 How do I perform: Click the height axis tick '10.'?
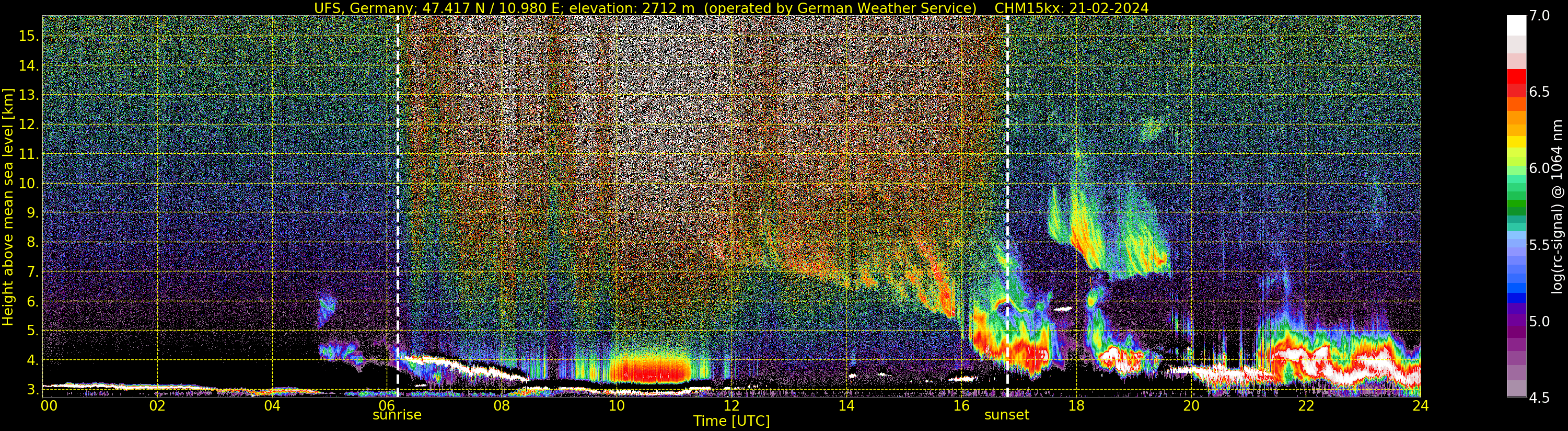pyautogui.click(x=29, y=184)
